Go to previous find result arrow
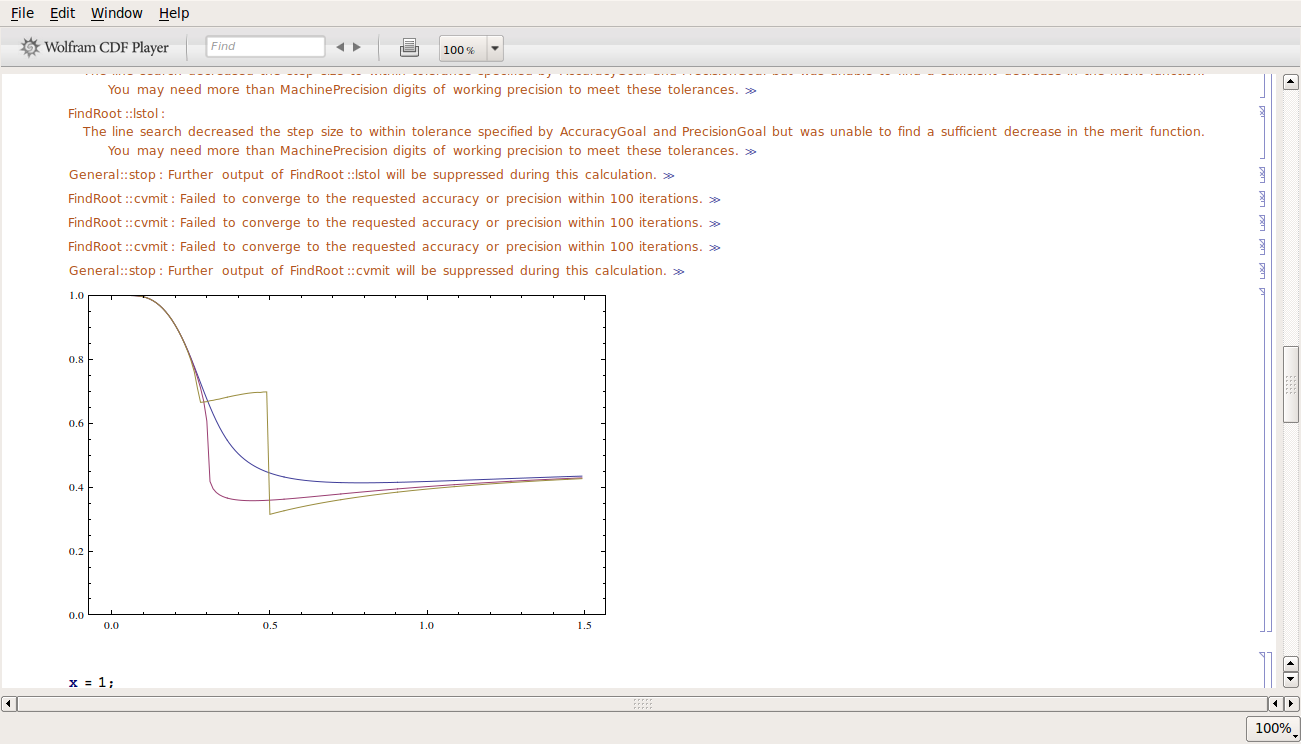The width and height of the screenshot is (1301, 744). point(340,47)
